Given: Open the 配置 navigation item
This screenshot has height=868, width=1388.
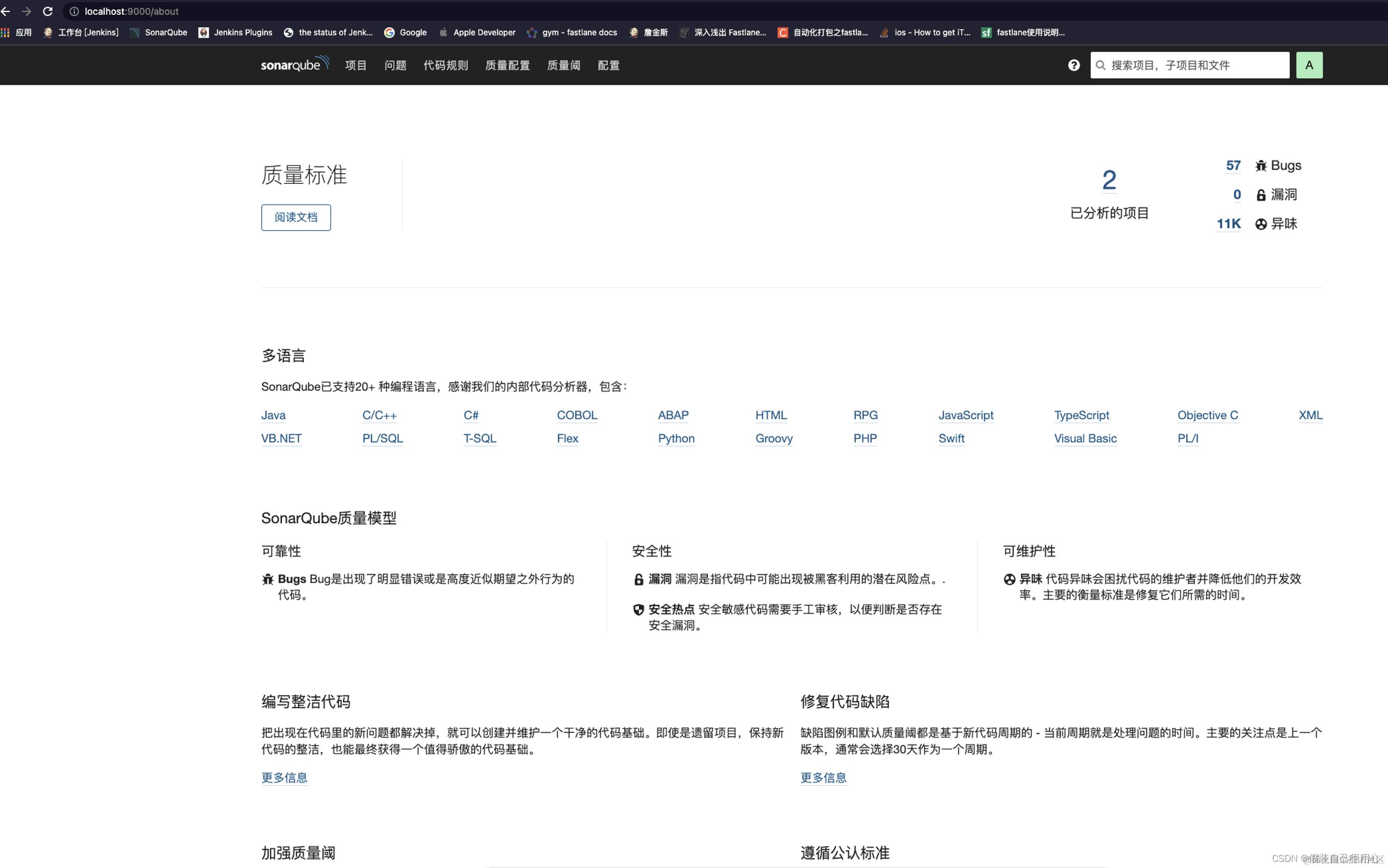Looking at the screenshot, I should (608, 65).
